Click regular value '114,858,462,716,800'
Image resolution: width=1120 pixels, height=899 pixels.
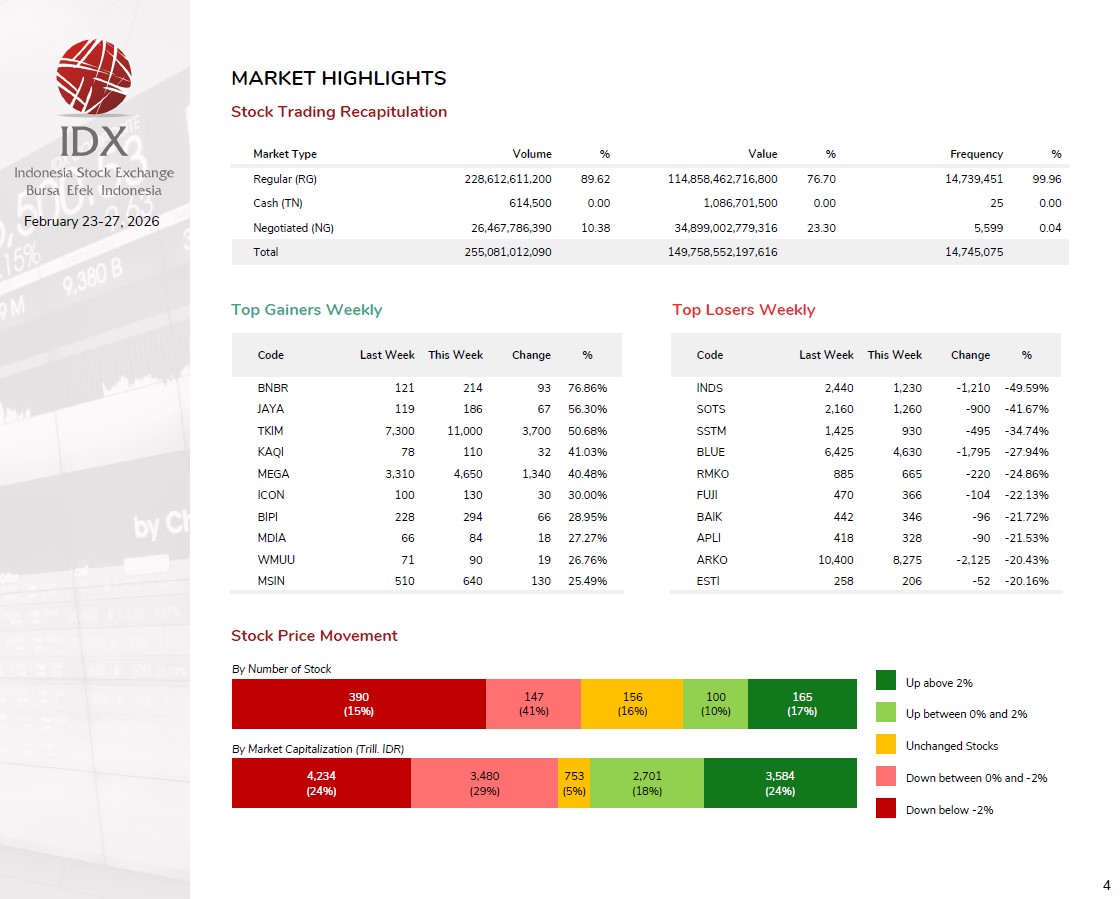click(723, 179)
